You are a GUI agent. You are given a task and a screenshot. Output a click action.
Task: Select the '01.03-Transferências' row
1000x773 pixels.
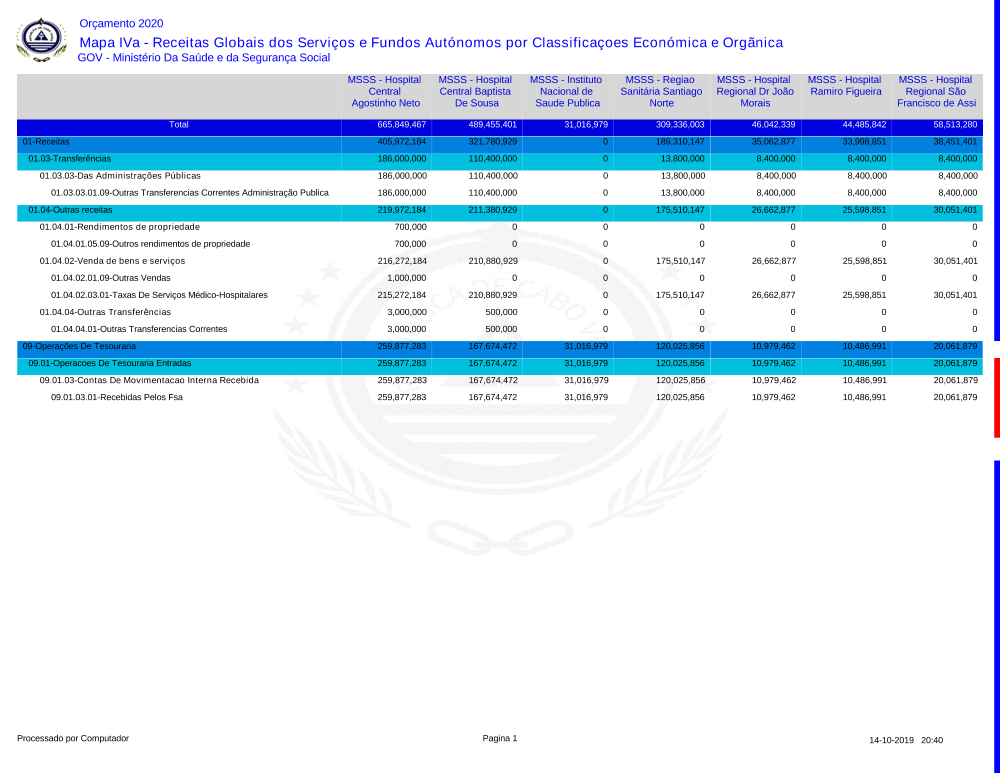tap(69, 159)
